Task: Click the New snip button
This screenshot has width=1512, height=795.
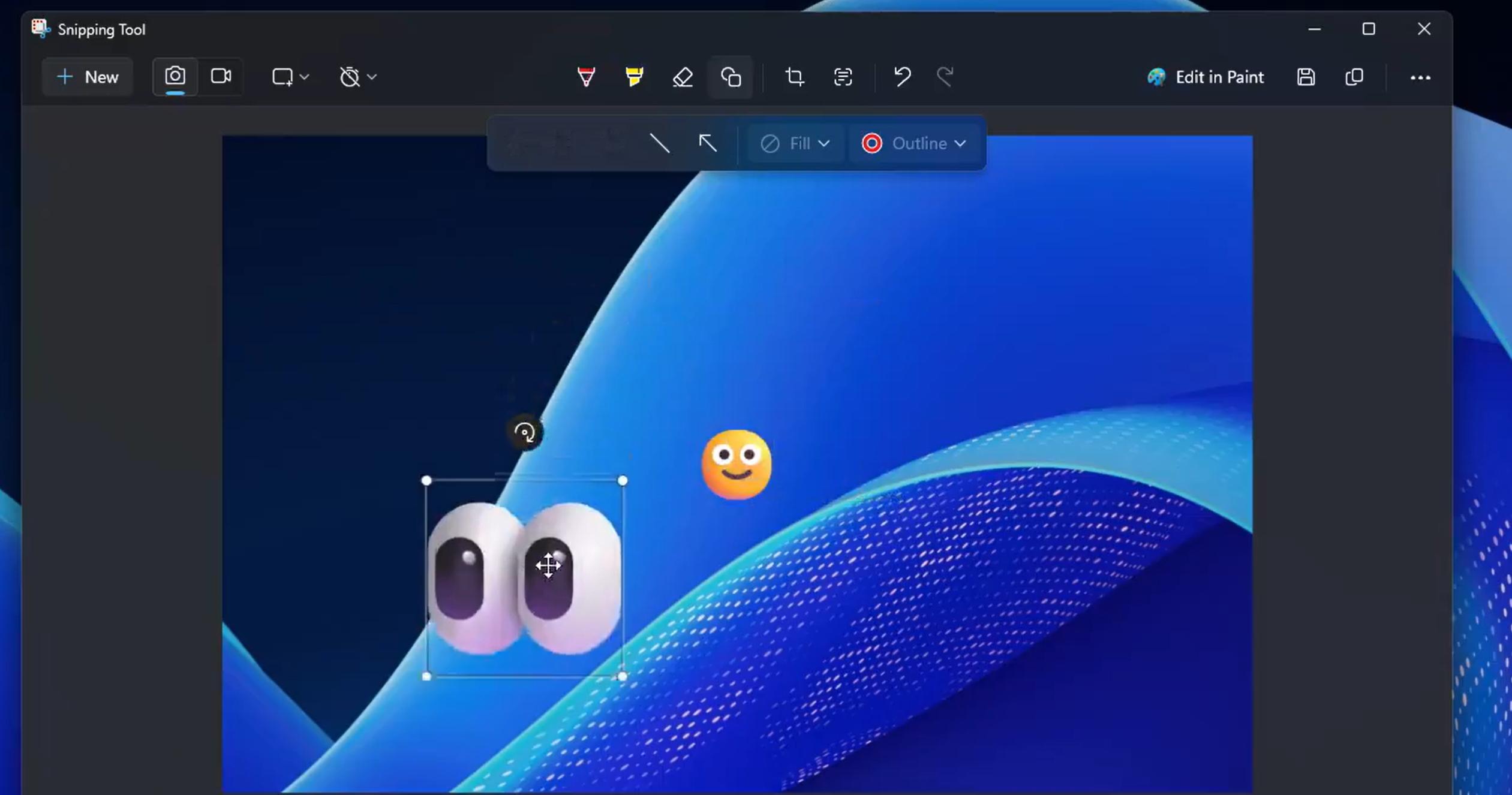Action: [88, 77]
